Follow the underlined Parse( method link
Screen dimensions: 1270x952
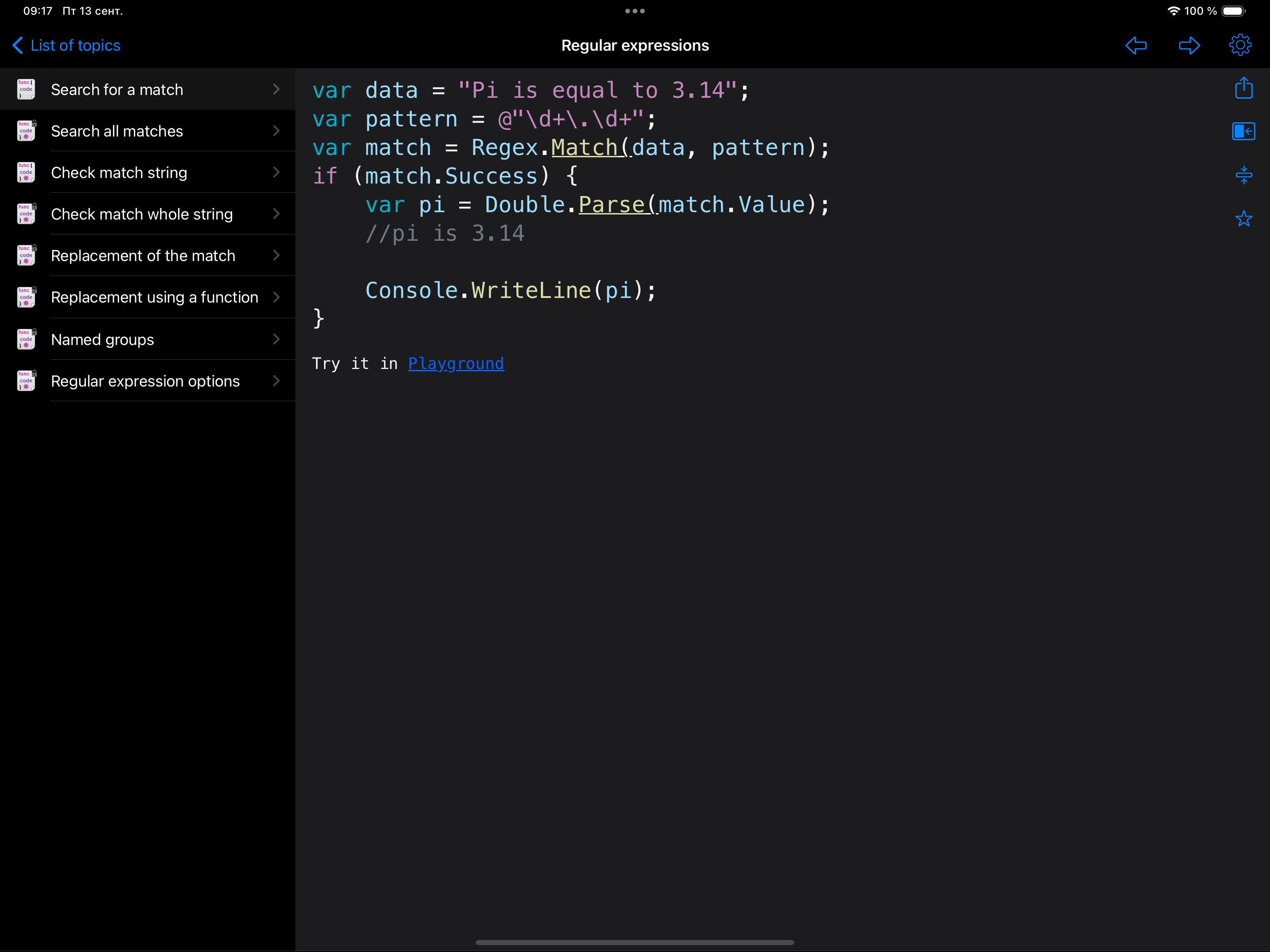(x=618, y=205)
